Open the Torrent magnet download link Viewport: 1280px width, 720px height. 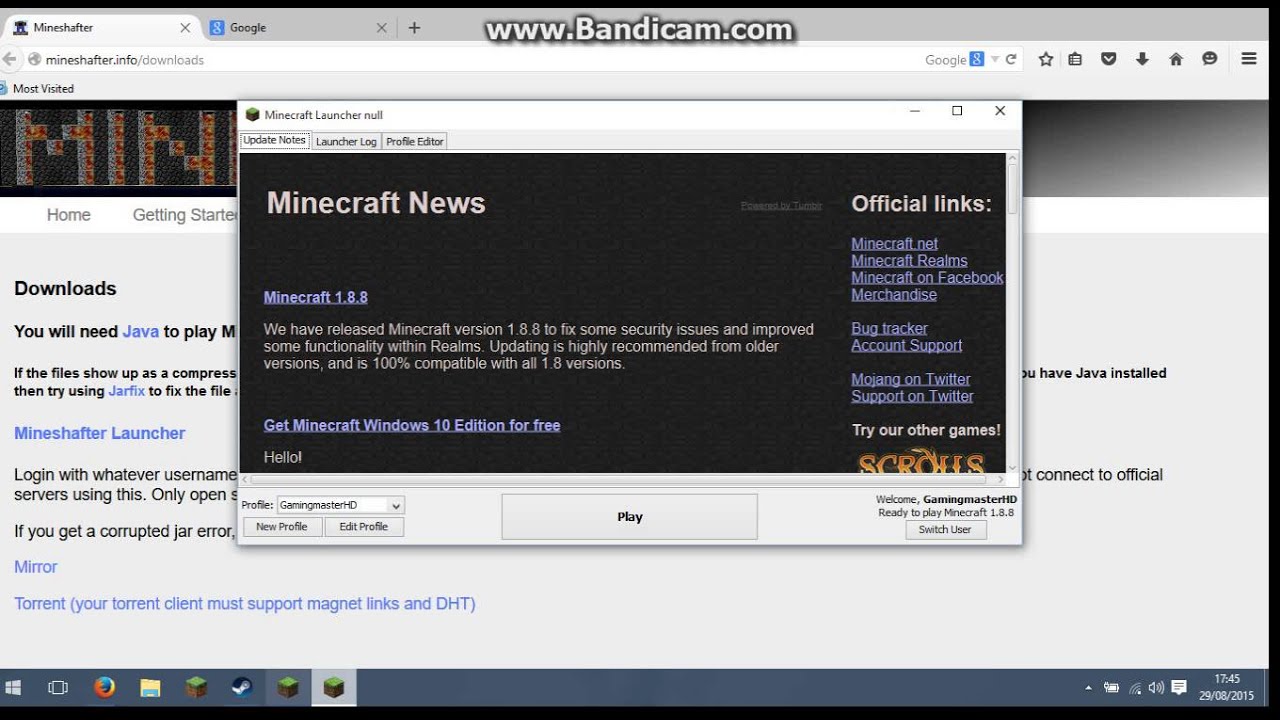[245, 604]
